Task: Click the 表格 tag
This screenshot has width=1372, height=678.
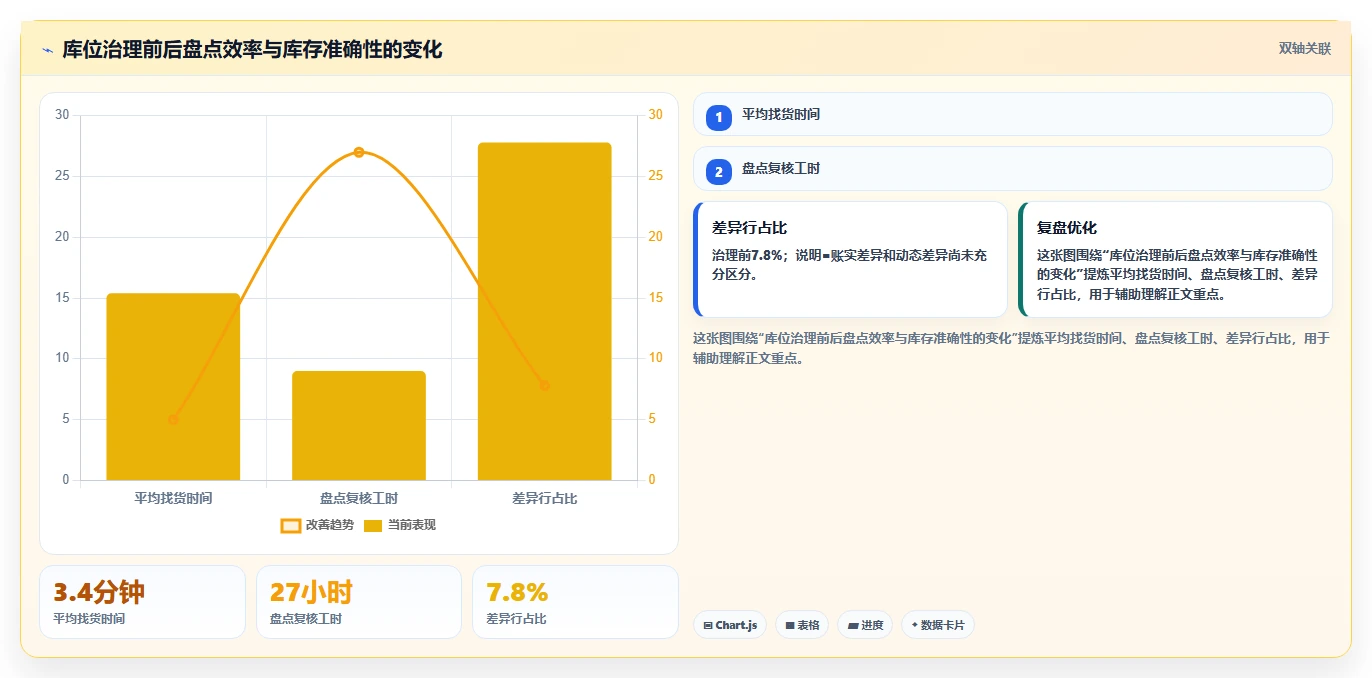Action: click(x=802, y=625)
